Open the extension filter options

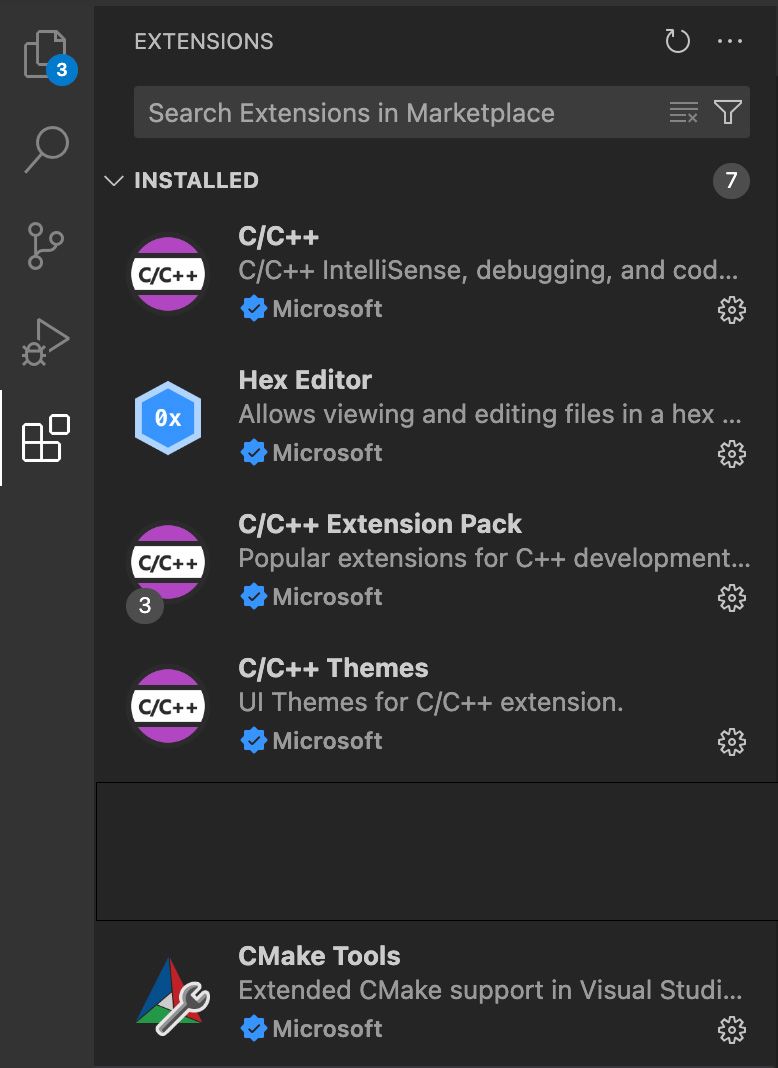[x=729, y=112]
